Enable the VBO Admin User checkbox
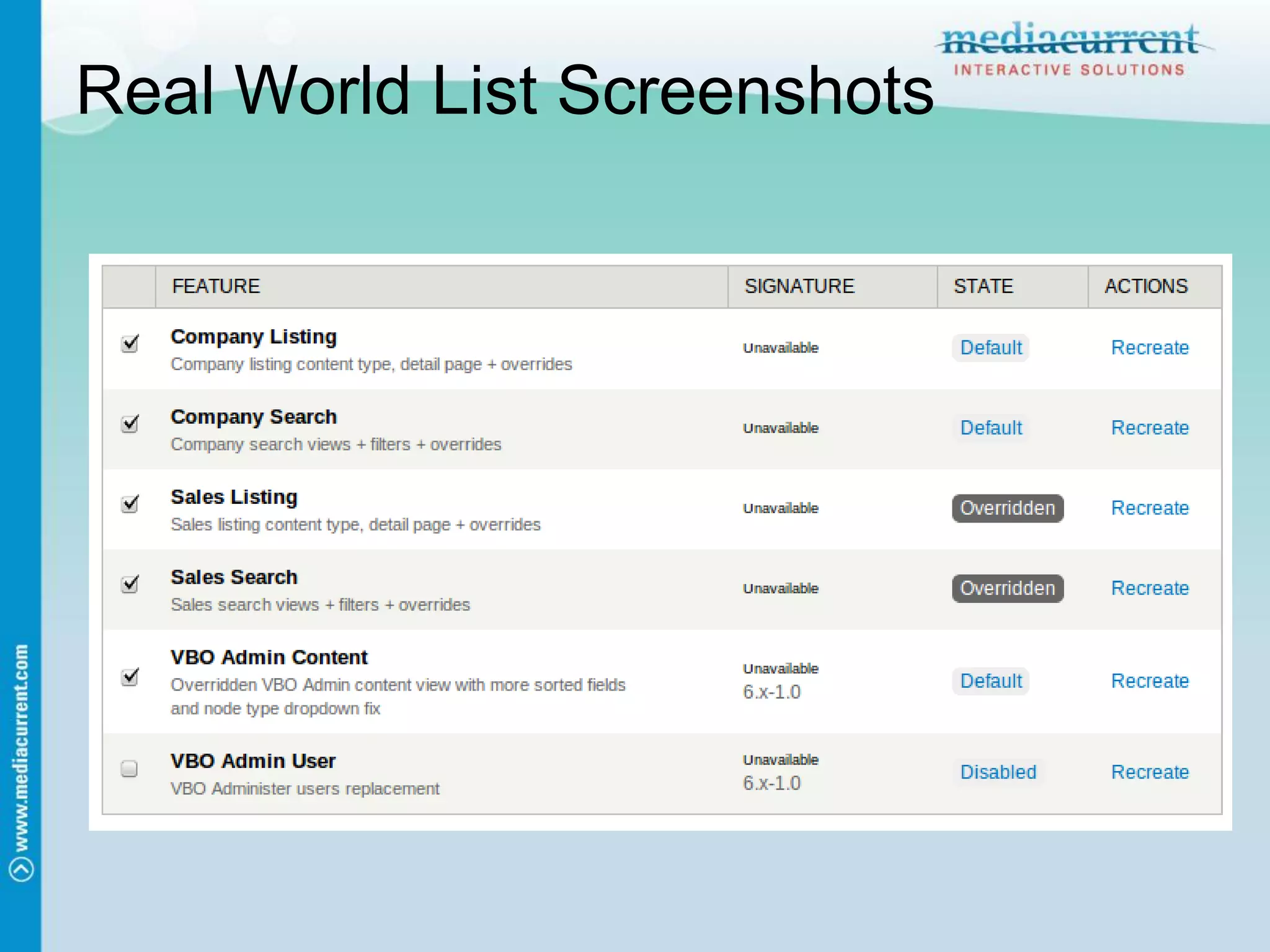 click(x=129, y=769)
